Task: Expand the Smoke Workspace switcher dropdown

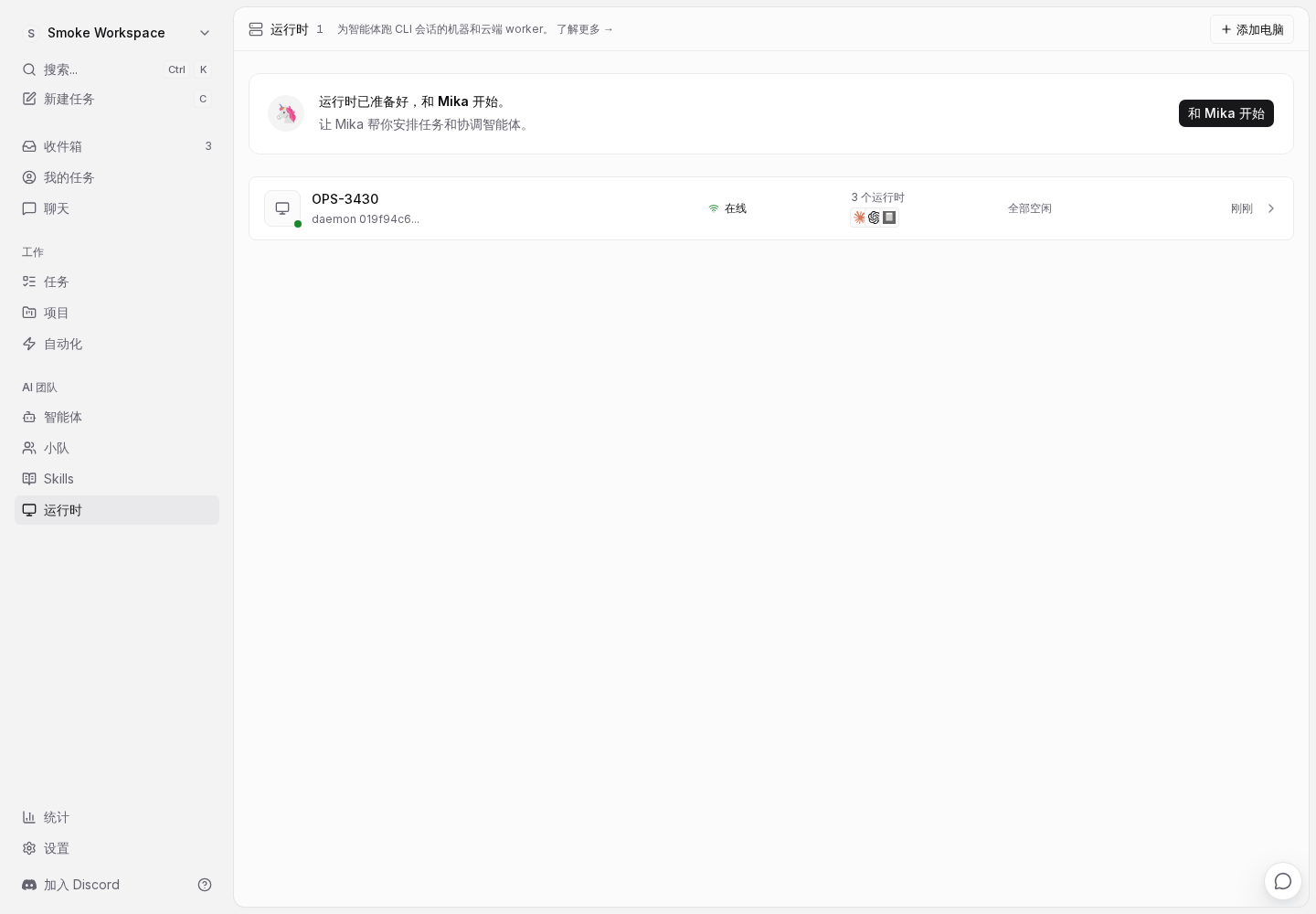Action: coord(117,33)
